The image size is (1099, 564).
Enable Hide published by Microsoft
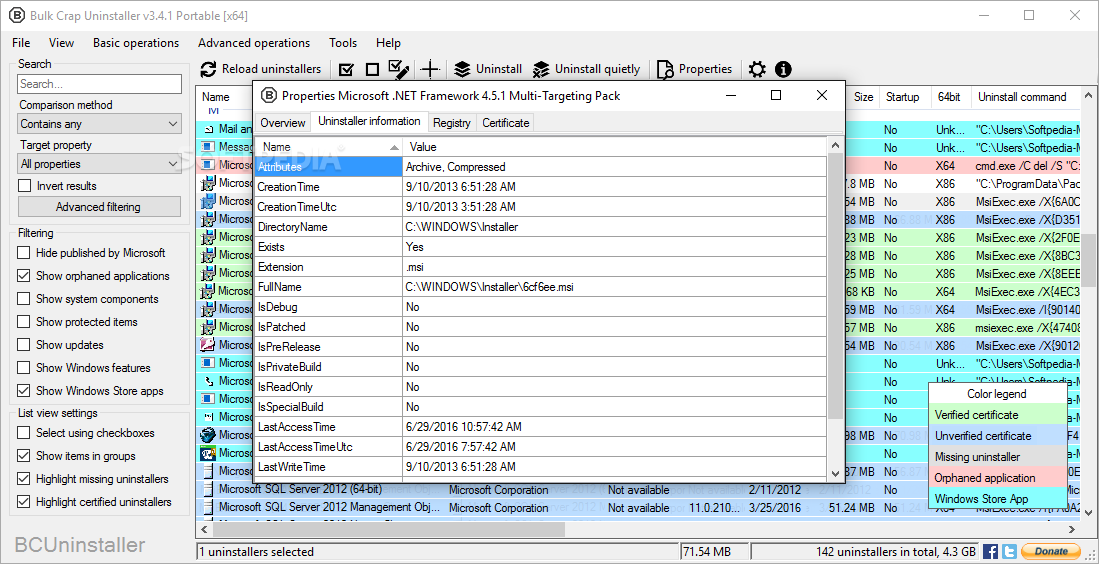[x=24, y=253]
